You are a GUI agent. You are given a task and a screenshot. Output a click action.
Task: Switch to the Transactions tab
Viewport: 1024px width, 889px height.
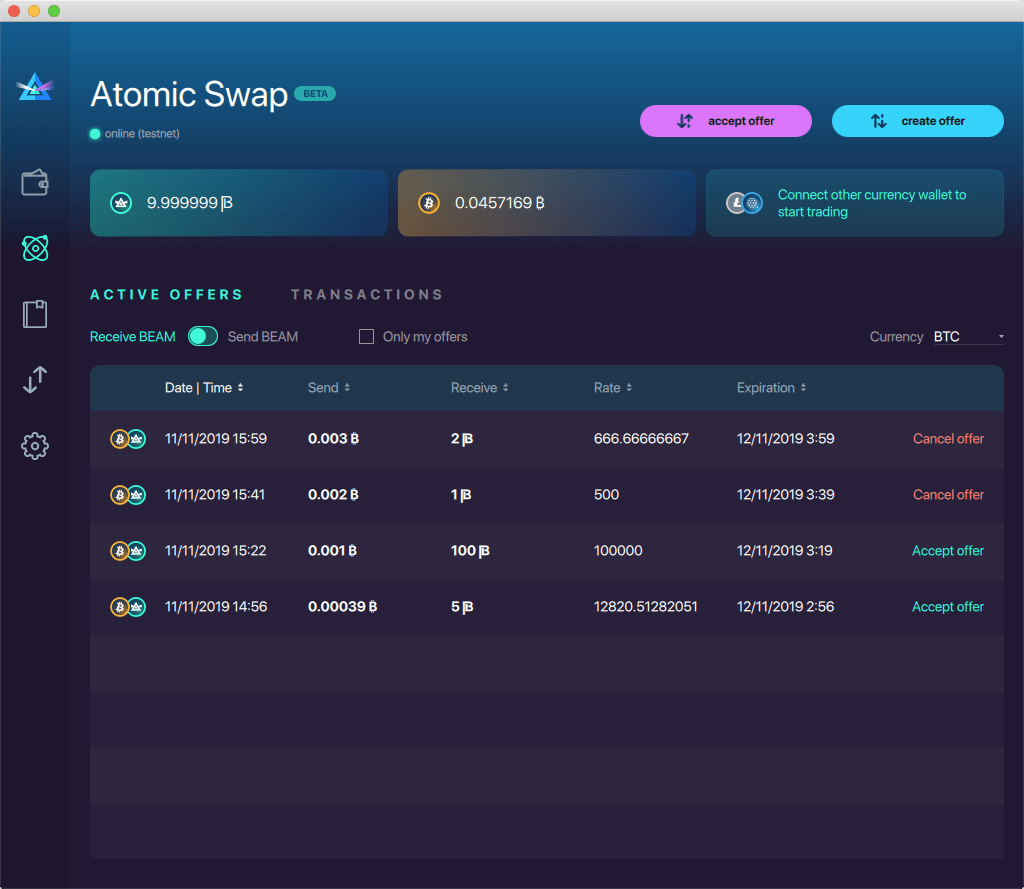367,295
